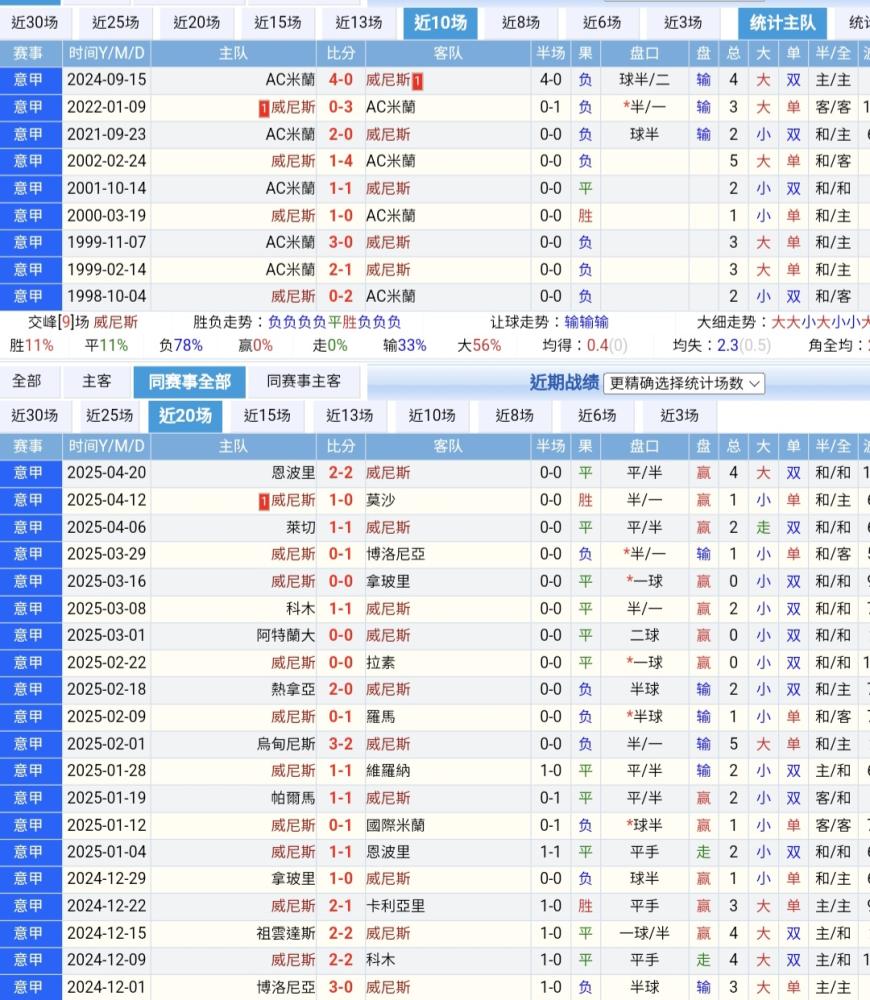This screenshot has width=870, height=1000.
Task: Select the 主客 filter tab
Action: coord(97,381)
